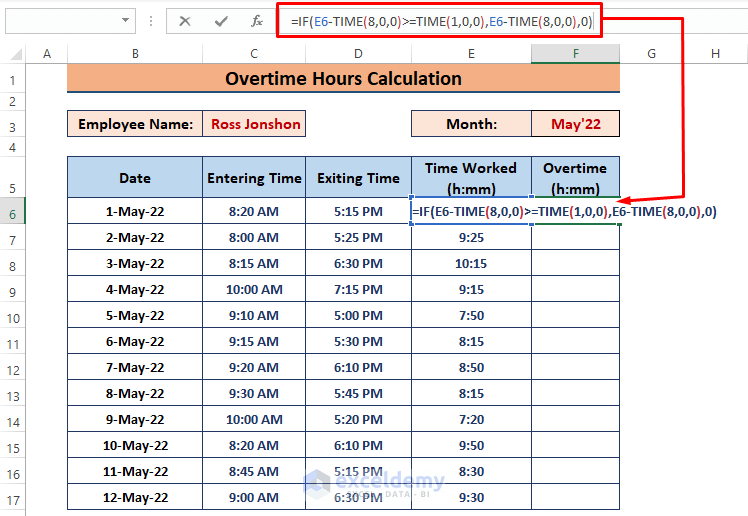
Task: Select the 9:00 AM entering time cell
Action: 254,497
